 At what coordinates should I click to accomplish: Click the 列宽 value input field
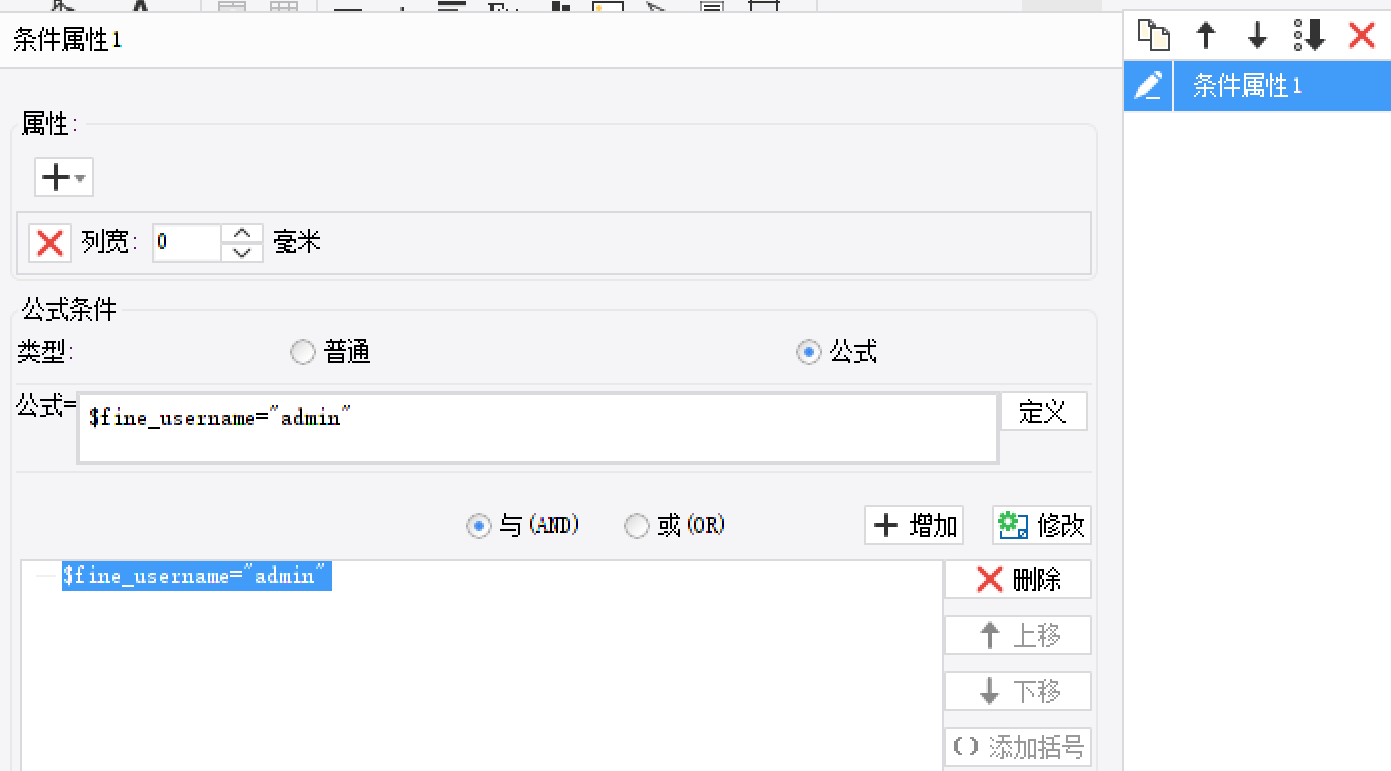pyautogui.click(x=186, y=242)
